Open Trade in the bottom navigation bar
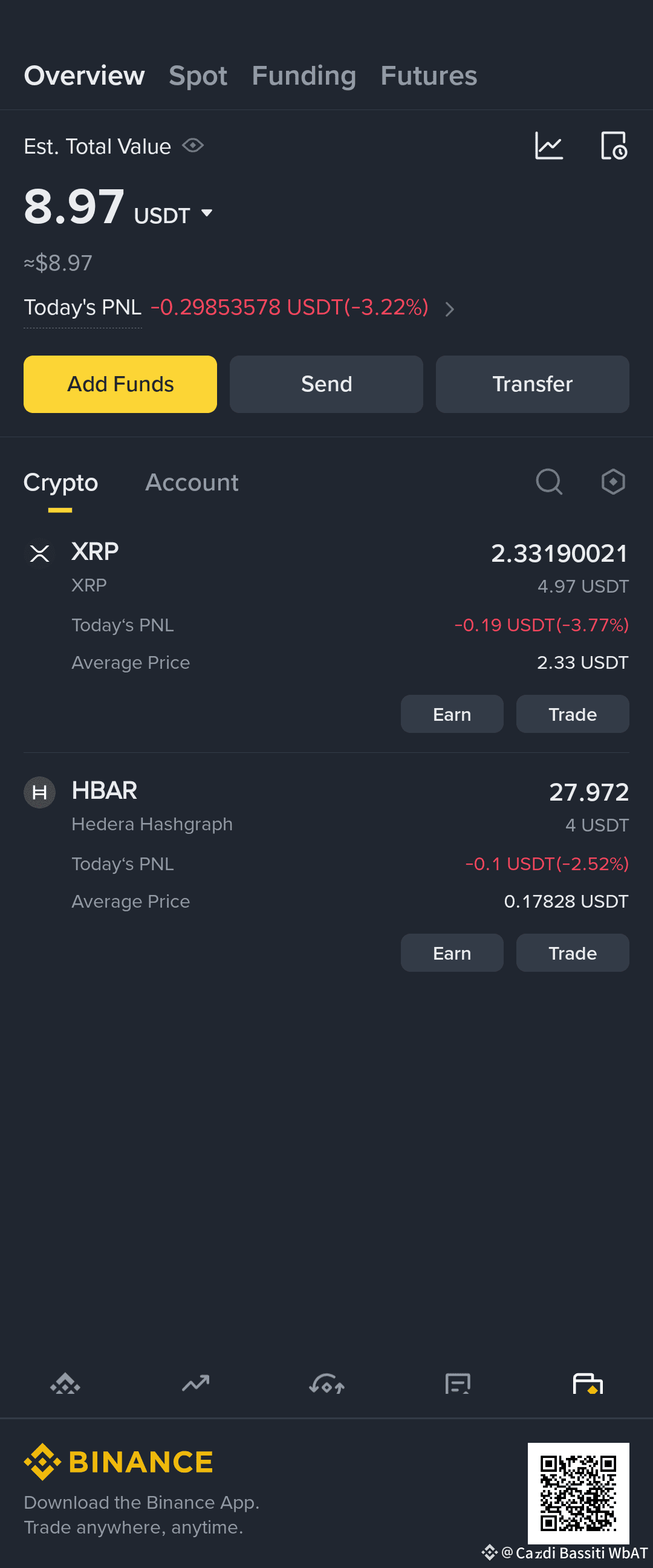Viewport: 653px width, 1568px height. (327, 1384)
